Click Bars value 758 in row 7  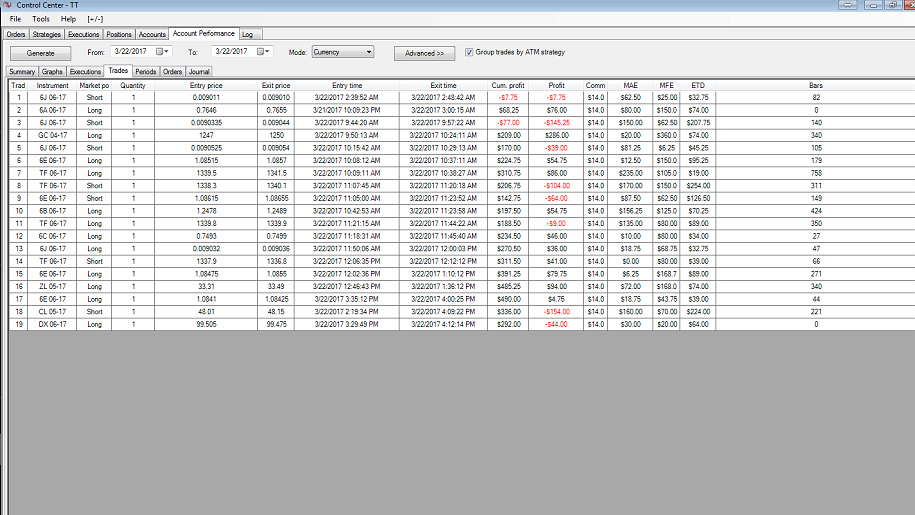pos(816,173)
